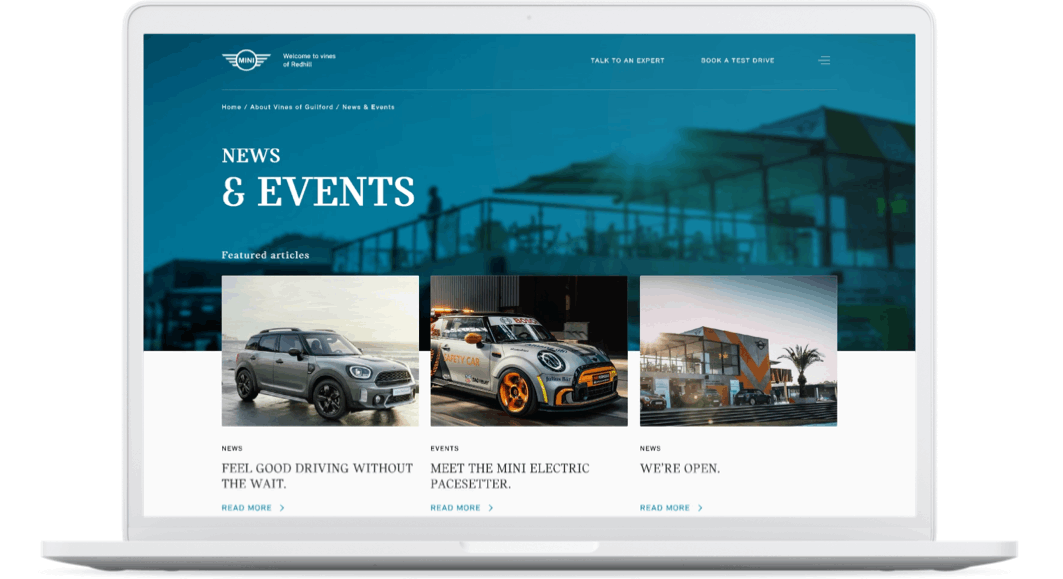
Task: Open Meet the MINI Electric Pacesetter headline
Action: point(510,476)
